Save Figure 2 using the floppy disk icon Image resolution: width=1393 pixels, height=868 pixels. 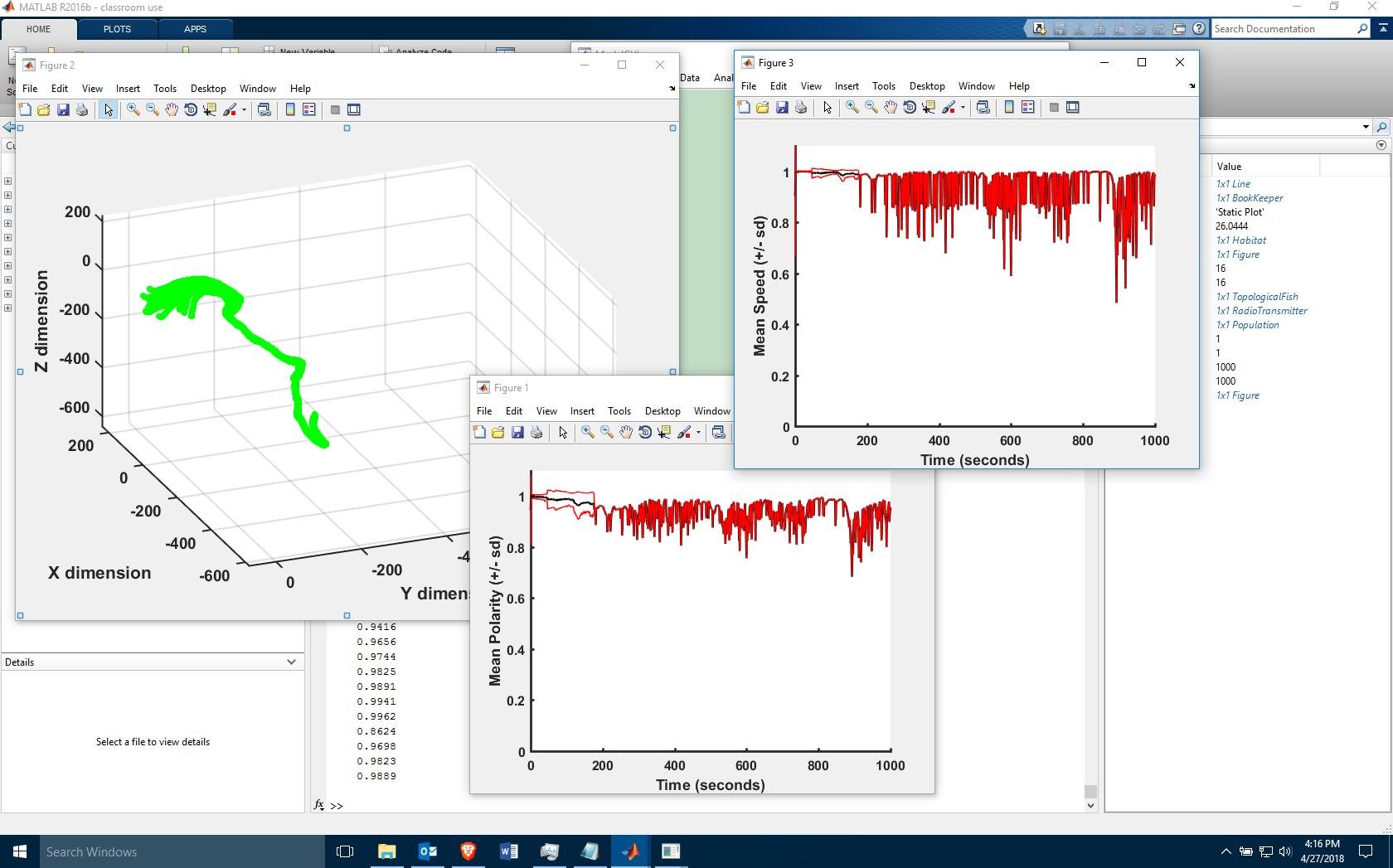click(63, 109)
